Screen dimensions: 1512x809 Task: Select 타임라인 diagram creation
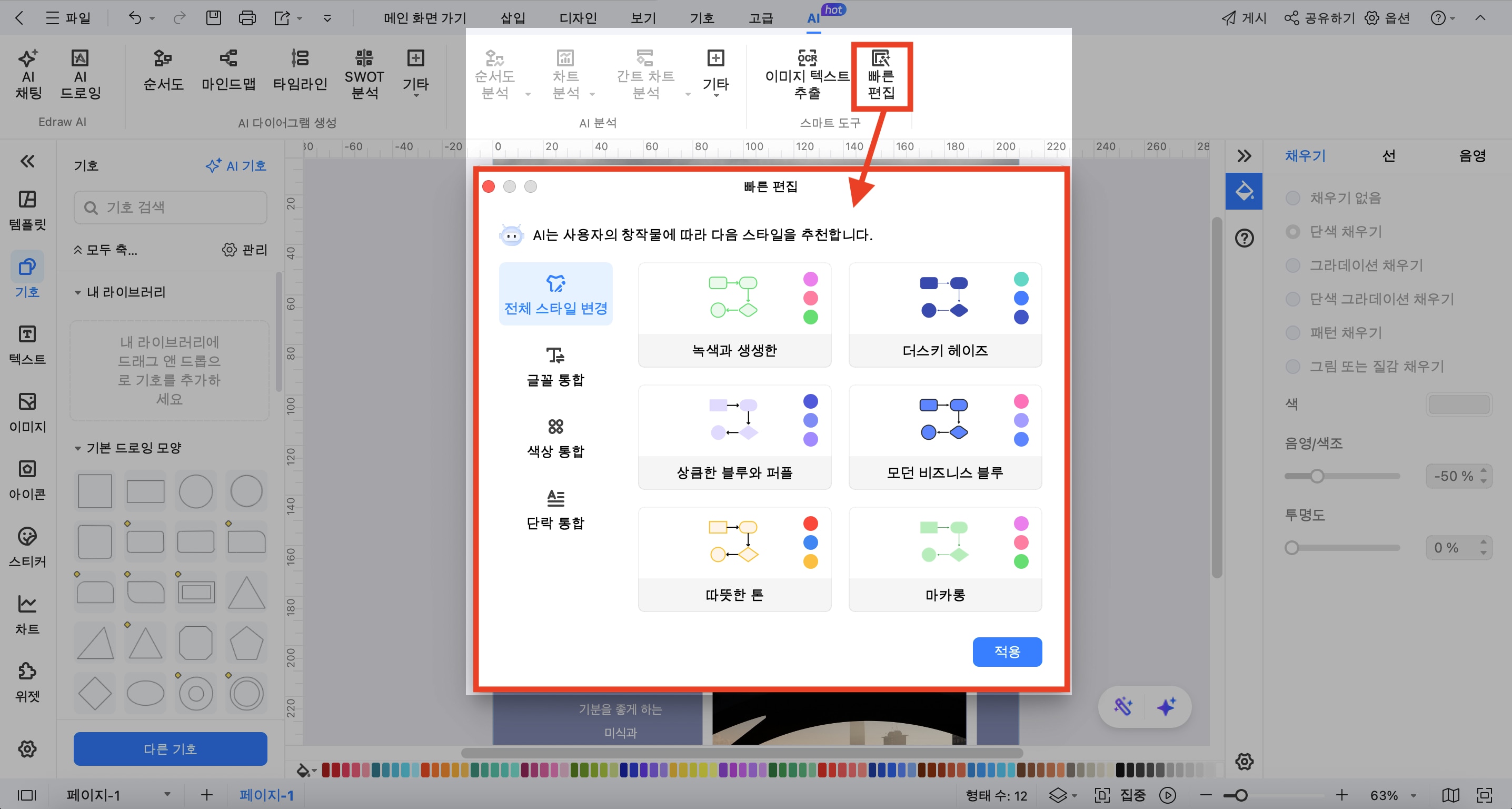tap(301, 73)
